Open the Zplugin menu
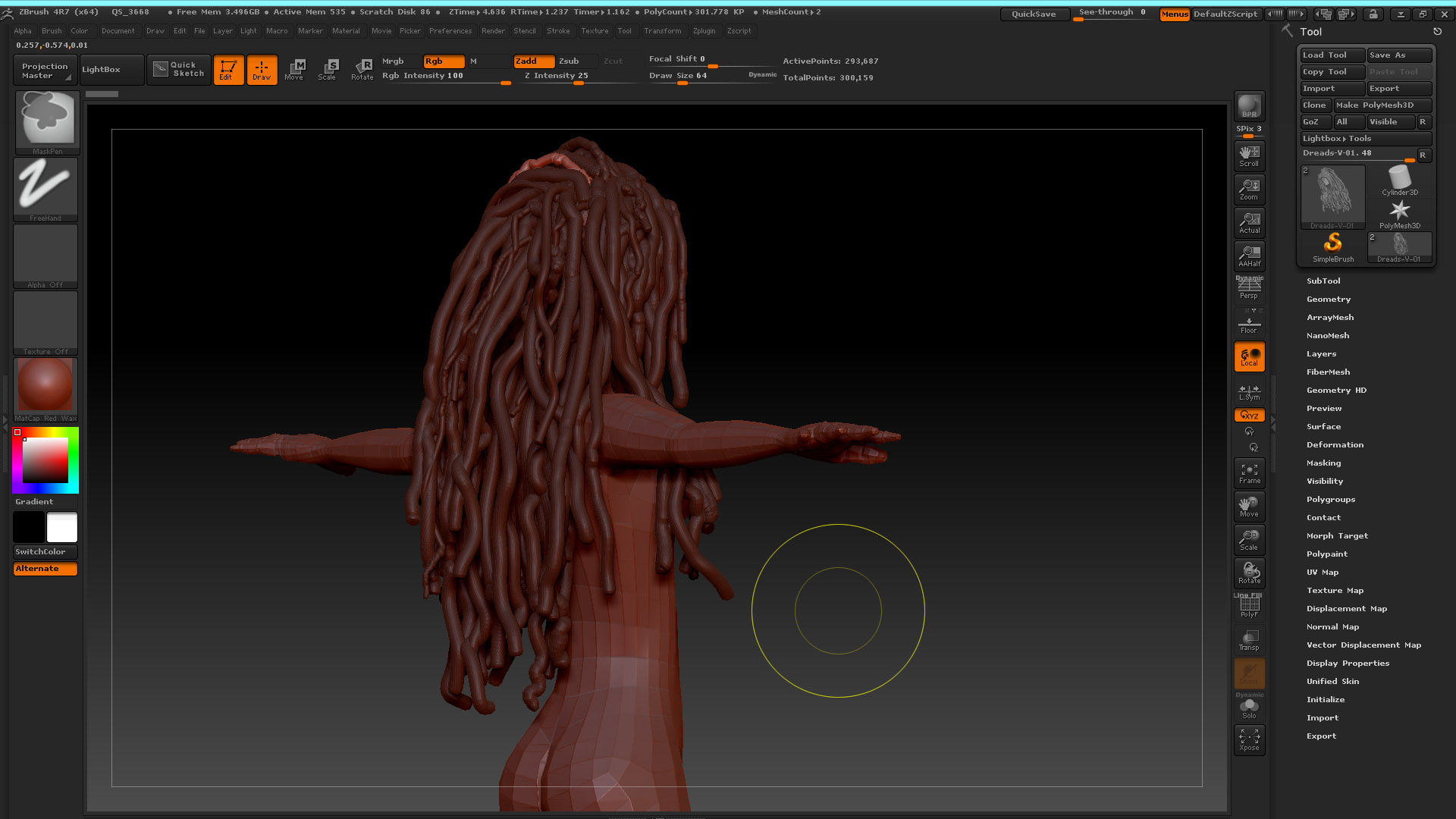 pyautogui.click(x=704, y=31)
